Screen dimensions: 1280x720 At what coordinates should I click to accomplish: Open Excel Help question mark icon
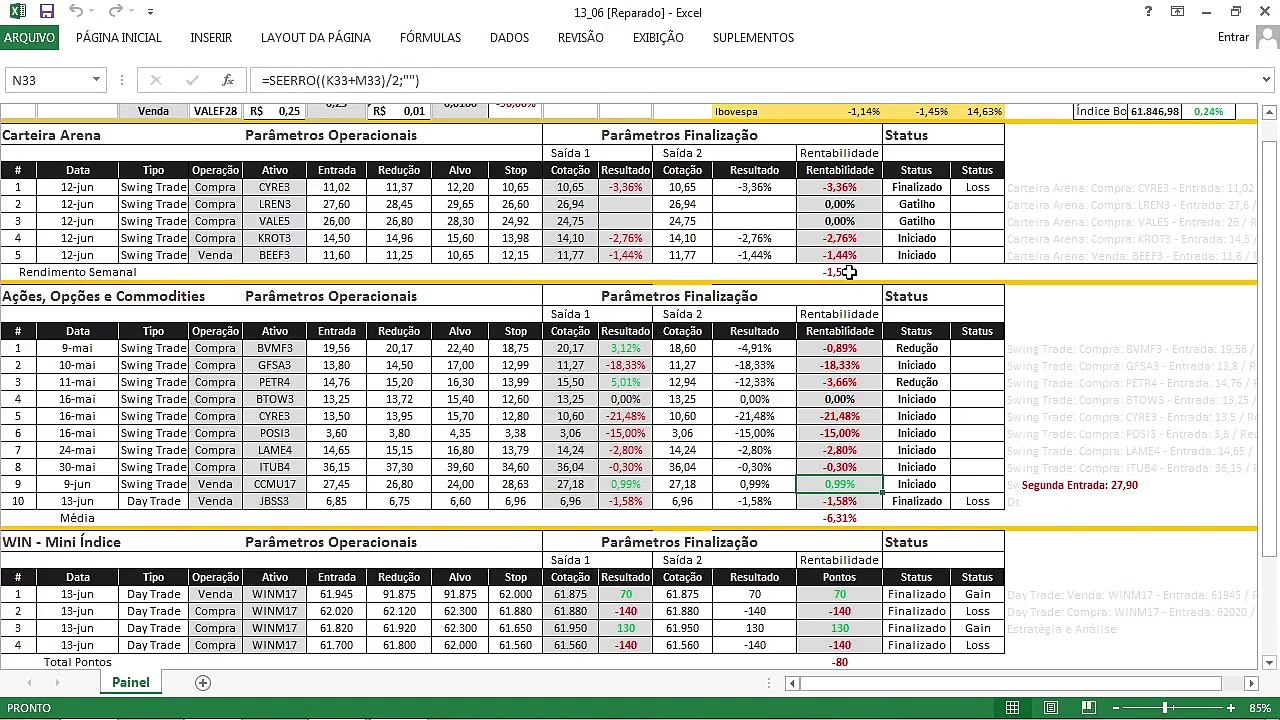[1149, 12]
